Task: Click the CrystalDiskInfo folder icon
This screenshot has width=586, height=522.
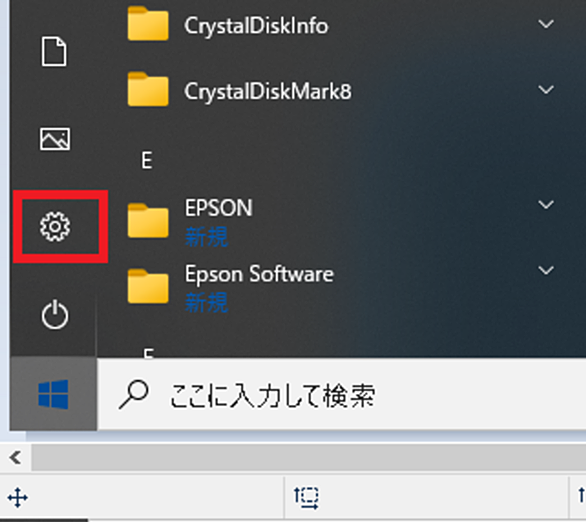Action: [148, 23]
